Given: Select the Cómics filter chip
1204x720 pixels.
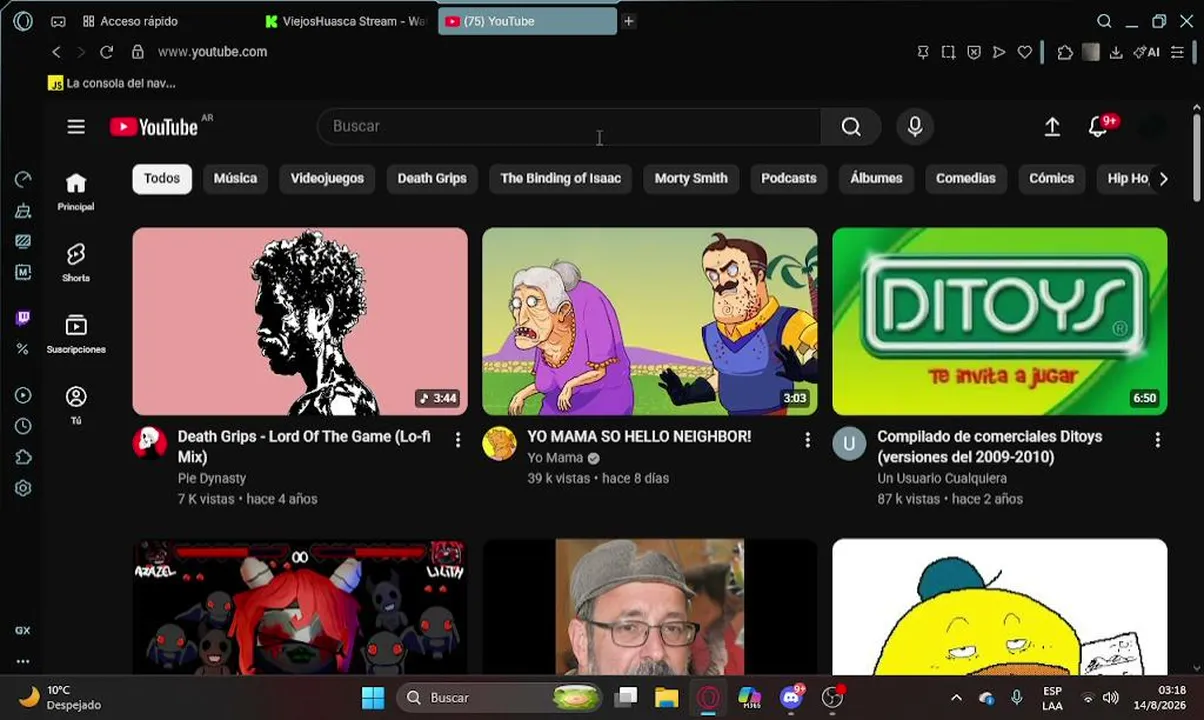Looking at the screenshot, I should click(x=1052, y=179).
